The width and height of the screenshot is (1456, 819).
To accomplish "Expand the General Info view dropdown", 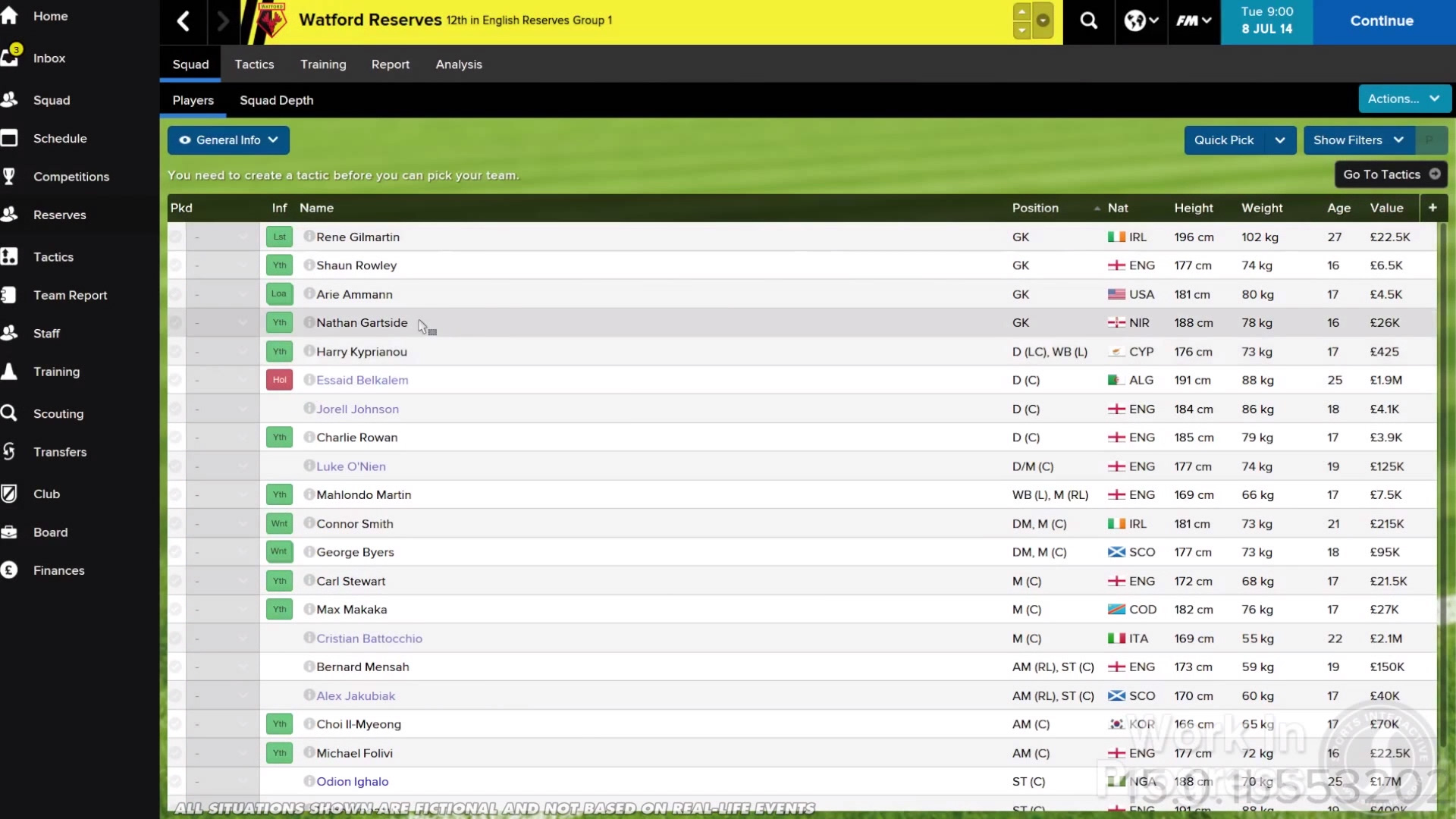I will coord(228,140).
